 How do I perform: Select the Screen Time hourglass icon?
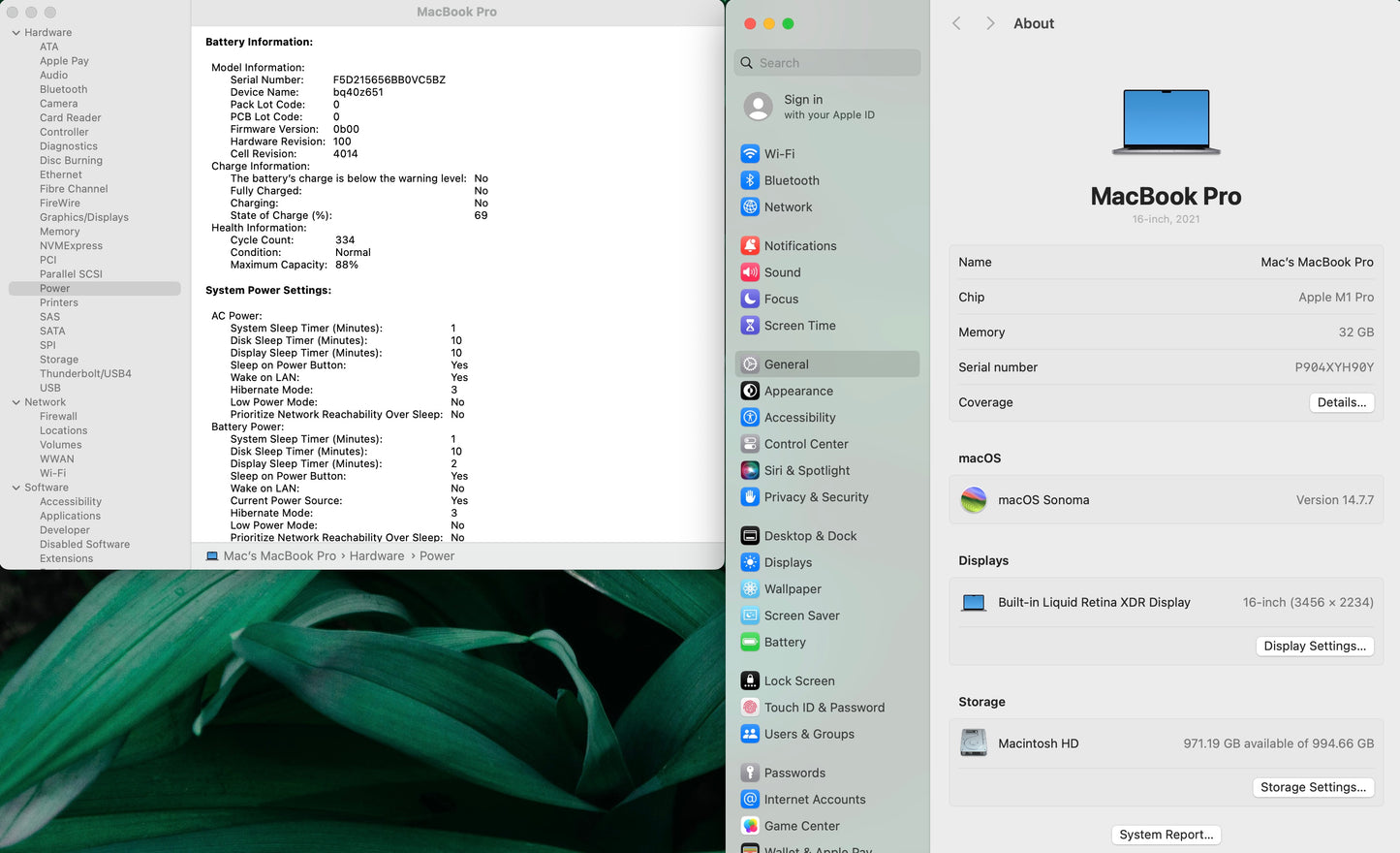tap(750, 326)
